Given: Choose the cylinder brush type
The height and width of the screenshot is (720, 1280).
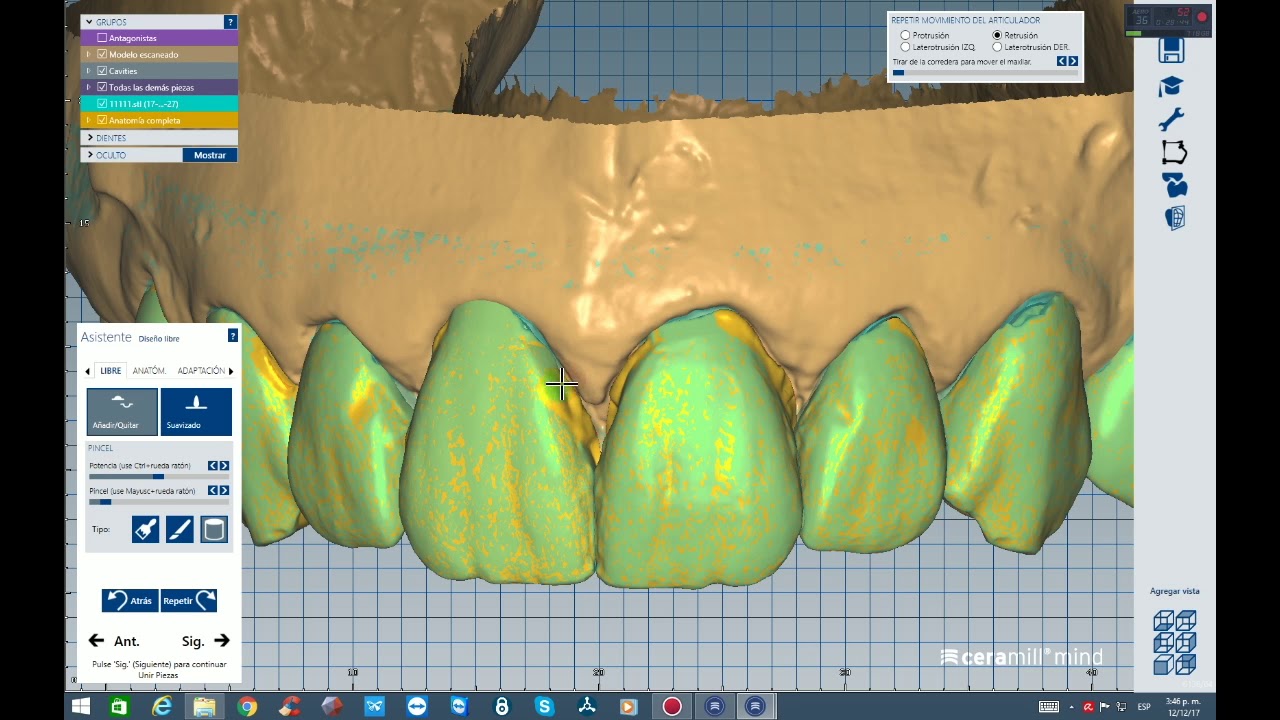Looking at the screenshot, I should click(214, 530).
